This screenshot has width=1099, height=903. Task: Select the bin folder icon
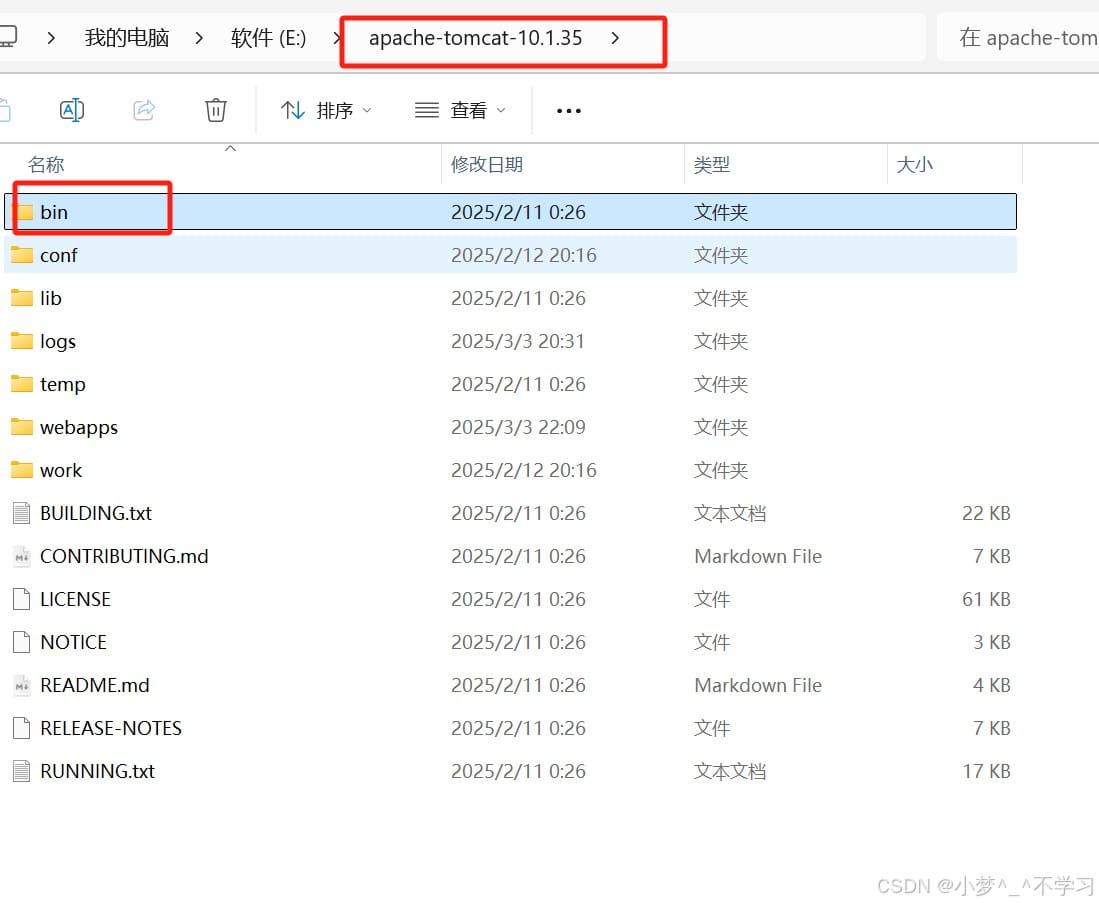click(x=22, y=212)
